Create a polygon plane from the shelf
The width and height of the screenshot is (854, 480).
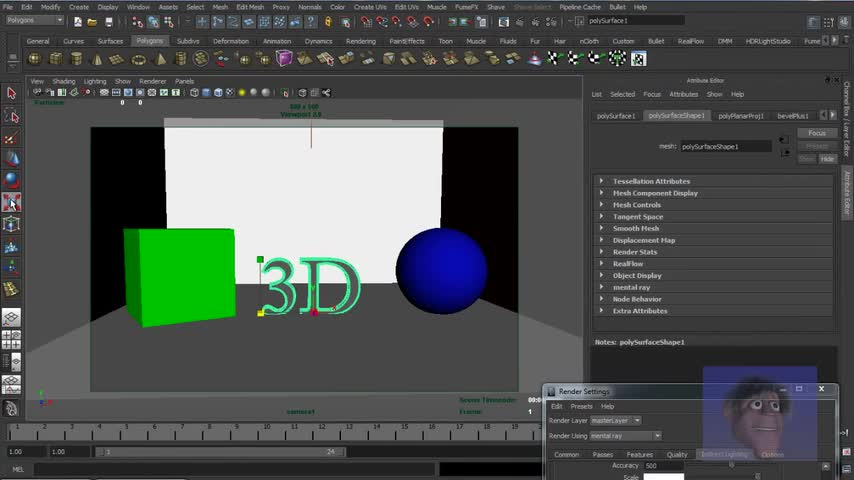click(117, 59)
